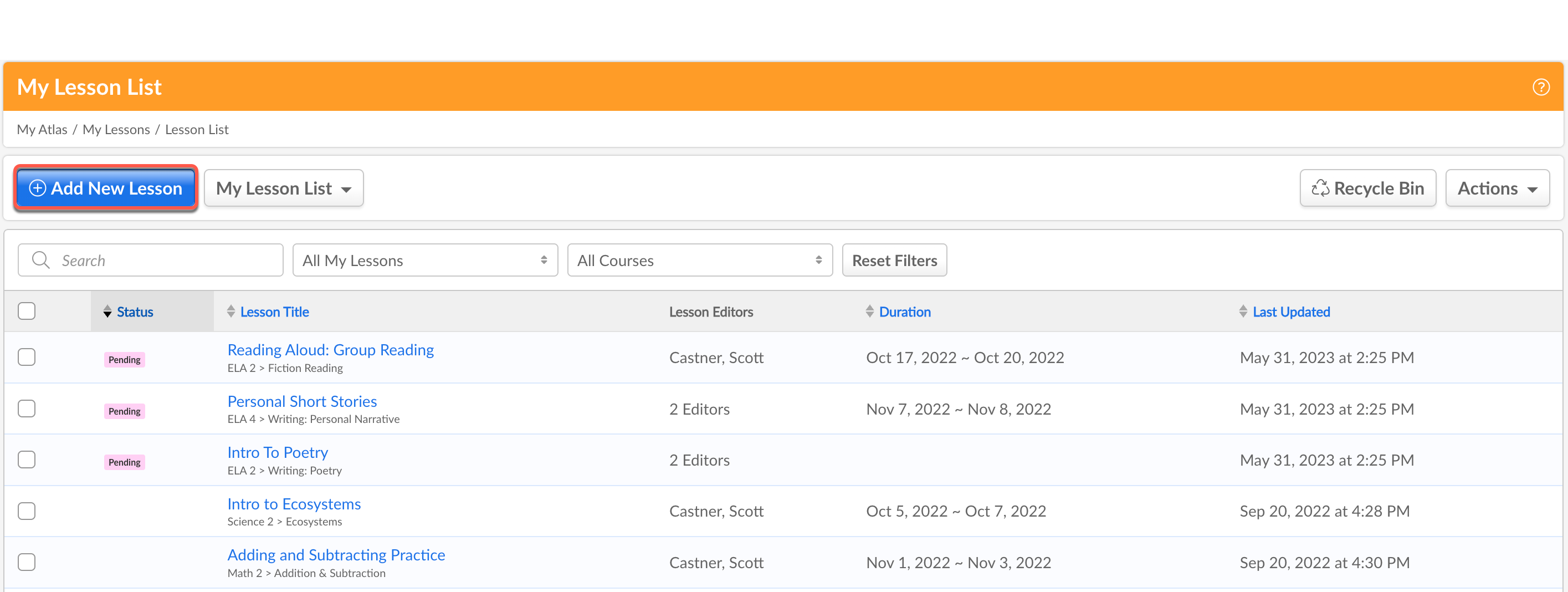Open the Intro To Poetry lesson
The height and width of the screenshot is (592, 1568).
[278, 452]
